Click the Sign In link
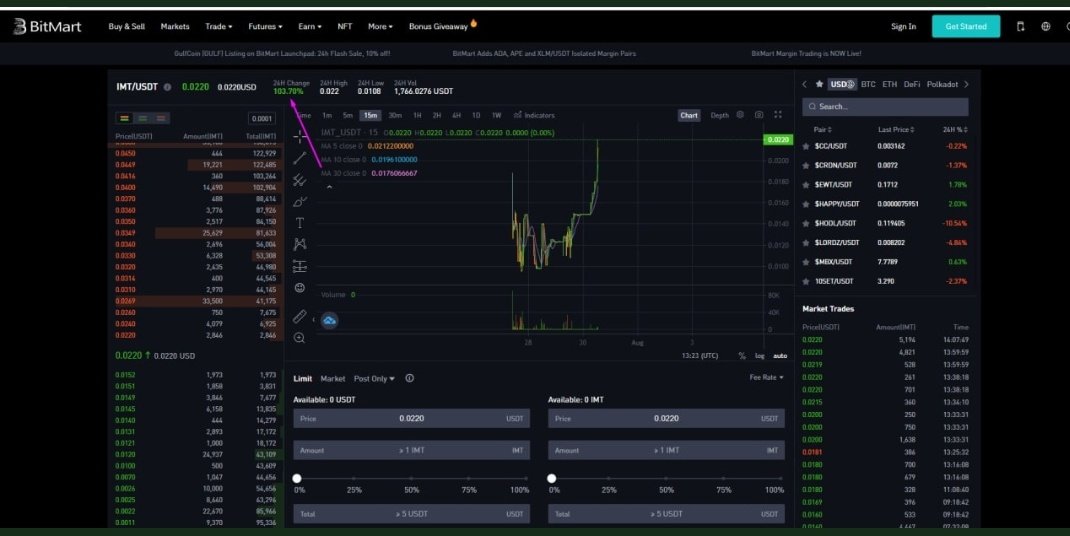1070x536 pixels. click(x=903, y=27)
